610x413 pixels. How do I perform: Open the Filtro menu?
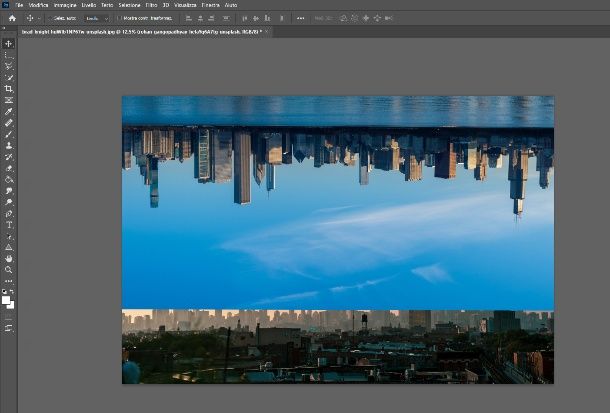coord(151,5)
